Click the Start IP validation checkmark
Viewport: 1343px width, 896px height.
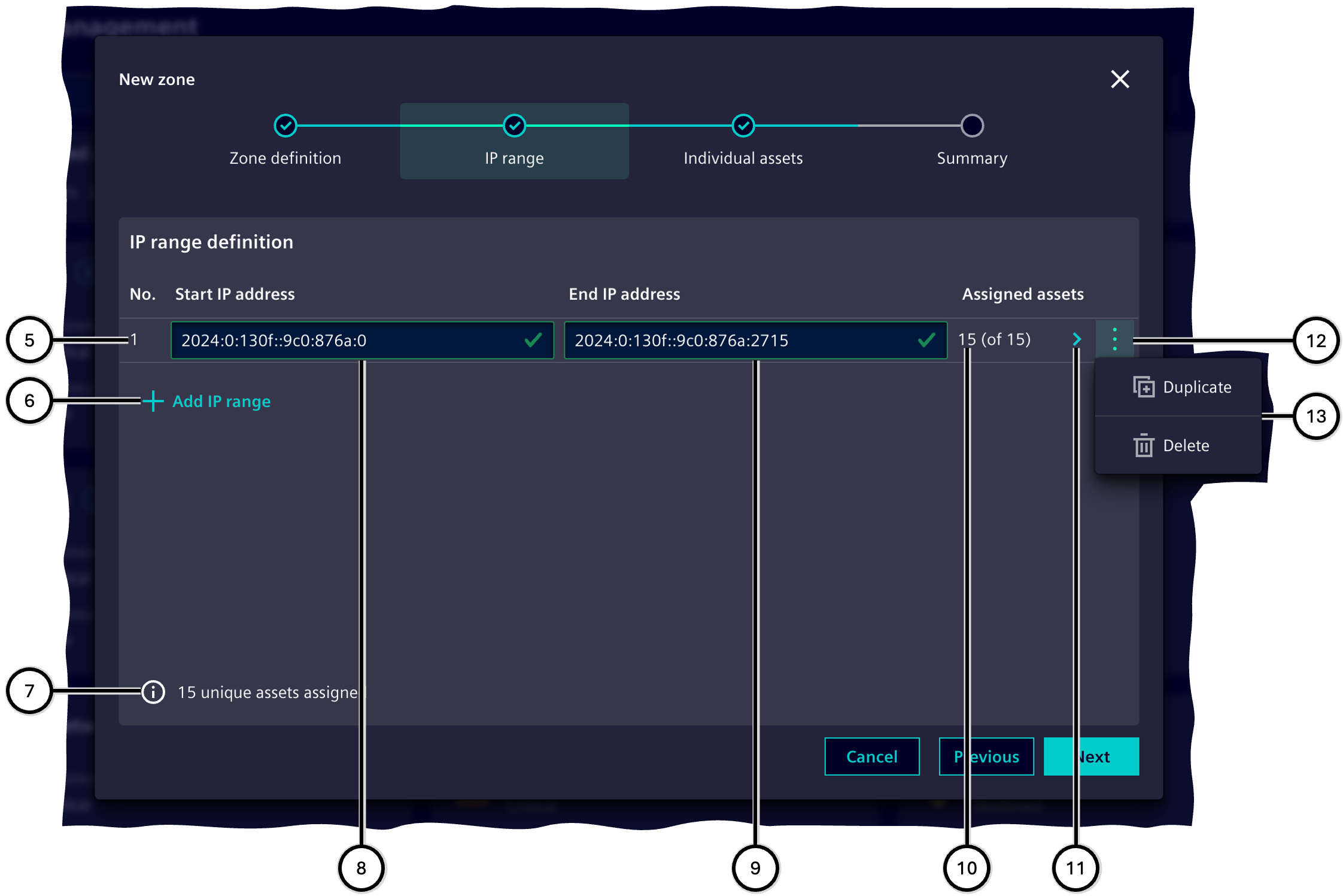coord(533,340)
